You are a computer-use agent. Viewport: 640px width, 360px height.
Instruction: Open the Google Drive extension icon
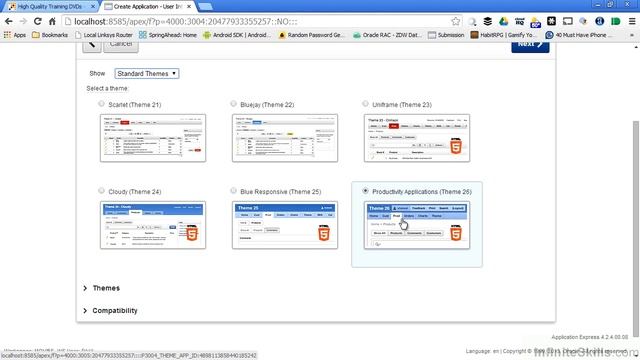504,21
